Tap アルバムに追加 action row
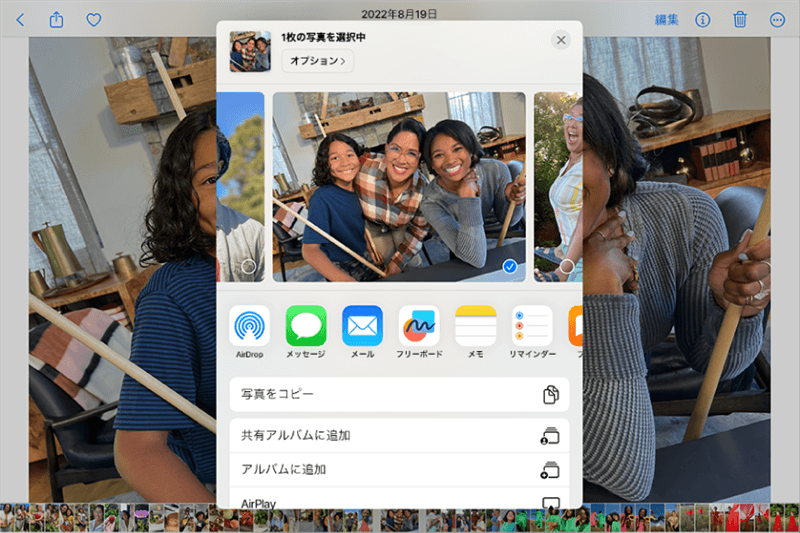 pos(399,470)
